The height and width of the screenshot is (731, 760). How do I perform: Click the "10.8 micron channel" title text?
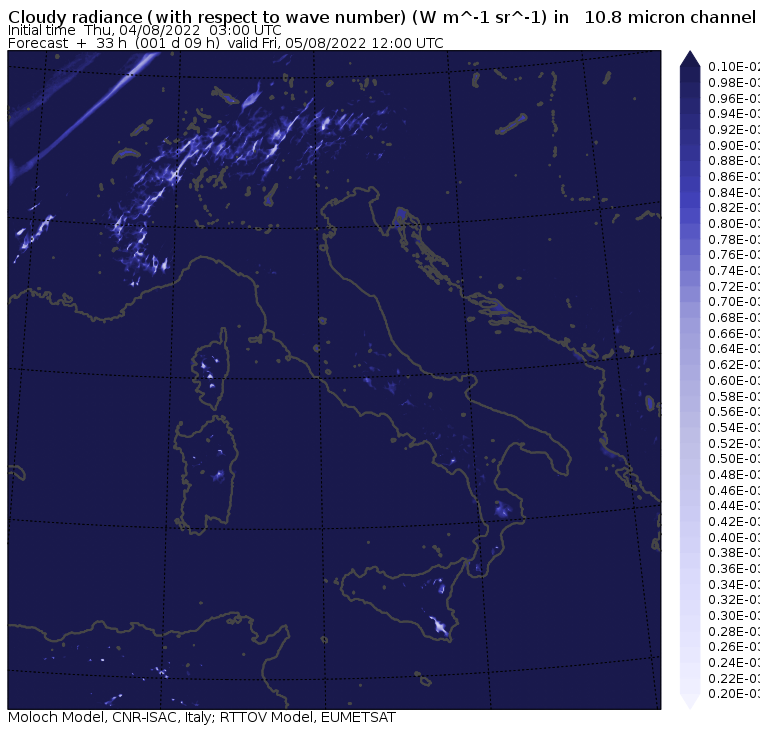[670, 17]
